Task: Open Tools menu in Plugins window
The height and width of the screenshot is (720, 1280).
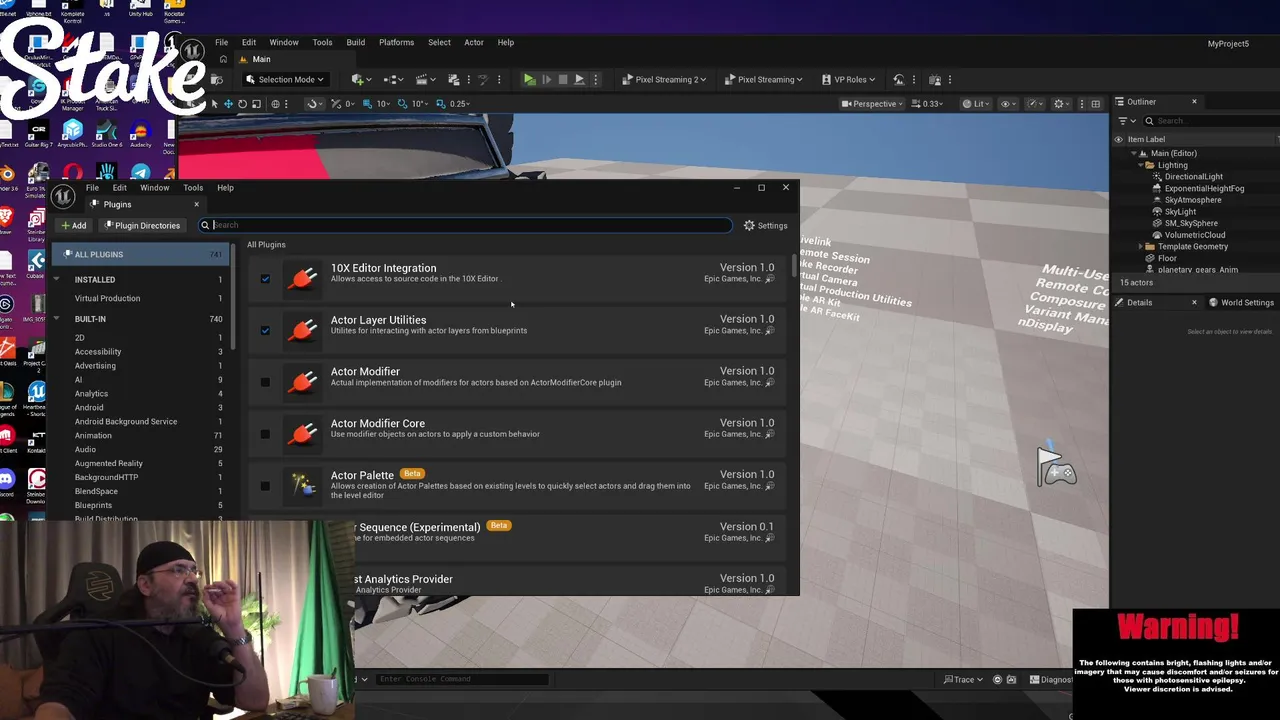Action: 193,188
